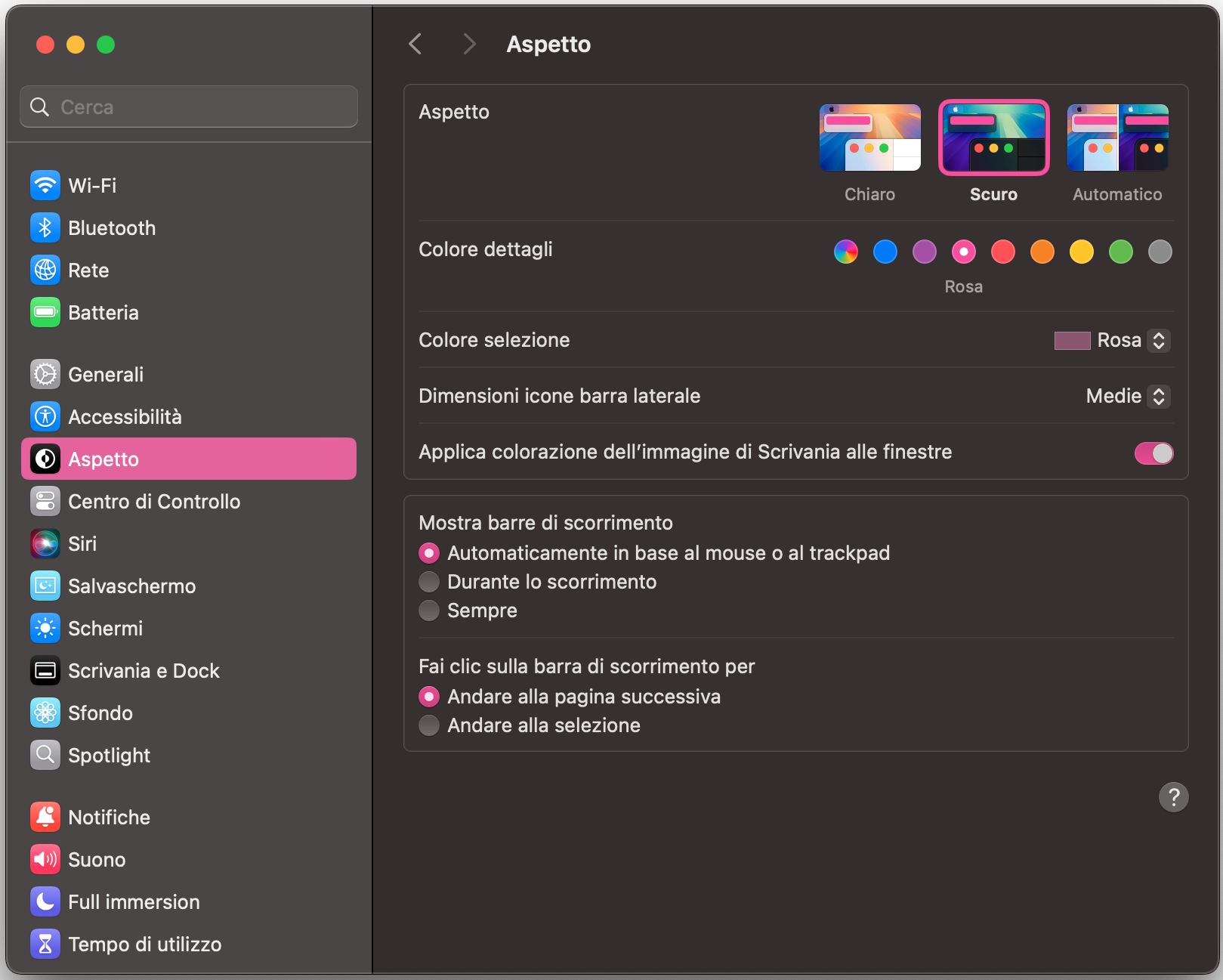Screen dimensions: 1223x980
Task: Pick the blue accent color swatch
Action: 885,252
